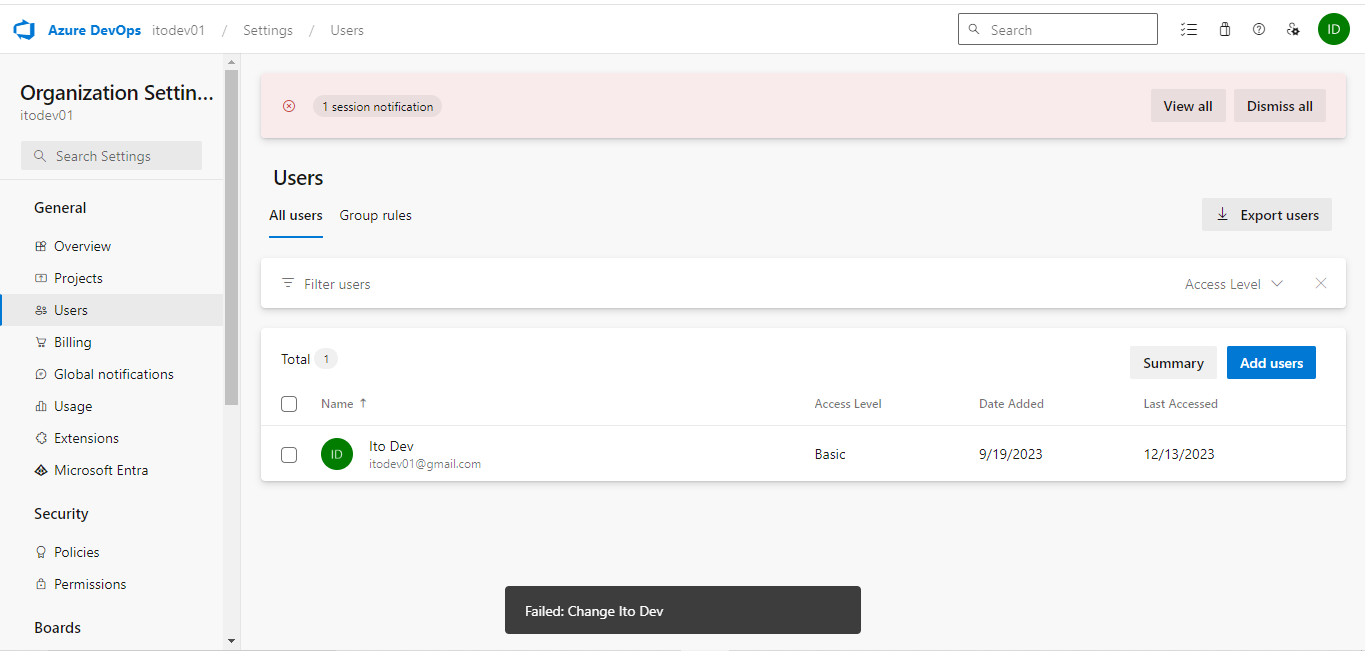Click the Settings breadcrumb link
This screenshot has height=651, width=1365.
click(268, 30)
